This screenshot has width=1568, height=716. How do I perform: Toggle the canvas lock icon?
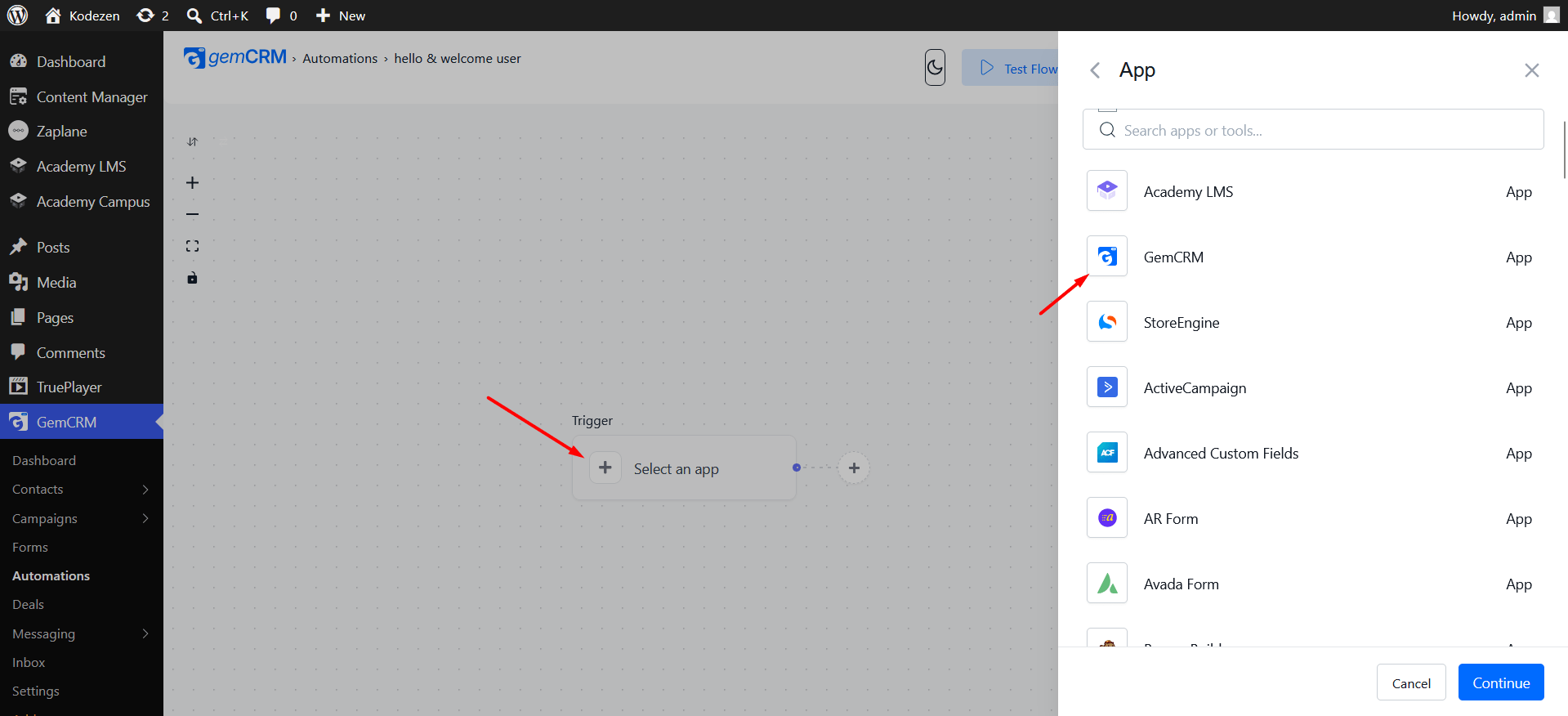(x=192, y=278)
